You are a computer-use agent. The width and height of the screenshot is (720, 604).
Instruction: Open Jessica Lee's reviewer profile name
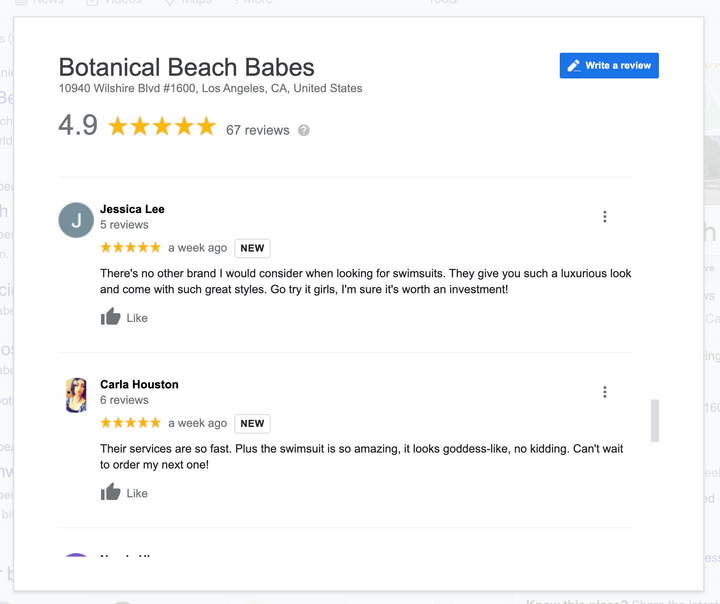(x=132, y=209)
